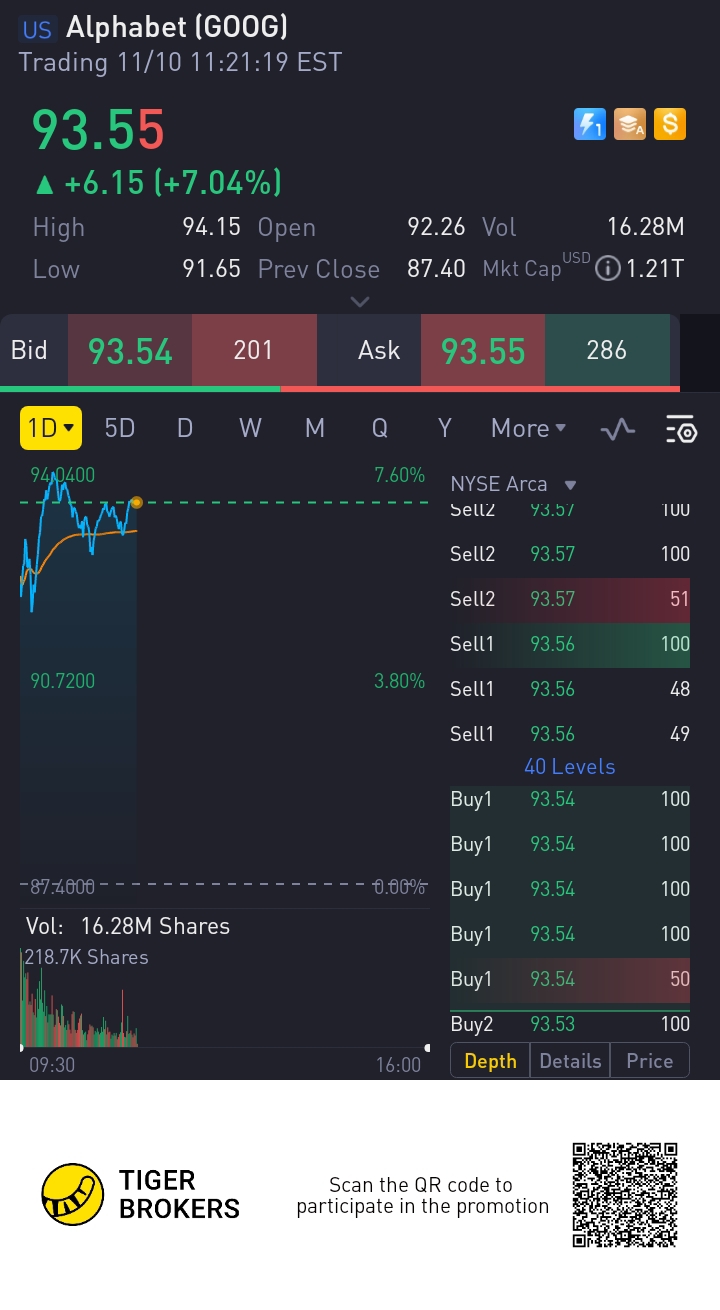
Task: Tap the 3.80% chart scale label
Action: 399,681
